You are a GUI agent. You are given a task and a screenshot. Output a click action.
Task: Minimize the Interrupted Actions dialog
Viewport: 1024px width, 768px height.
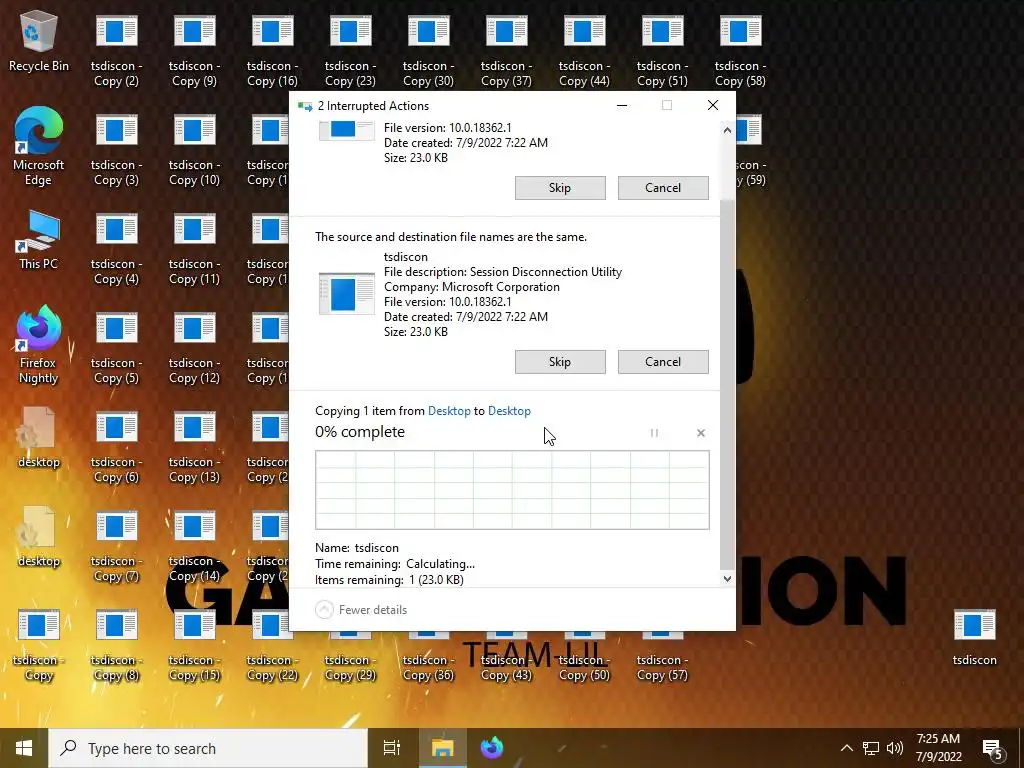(x=622, y=105)
